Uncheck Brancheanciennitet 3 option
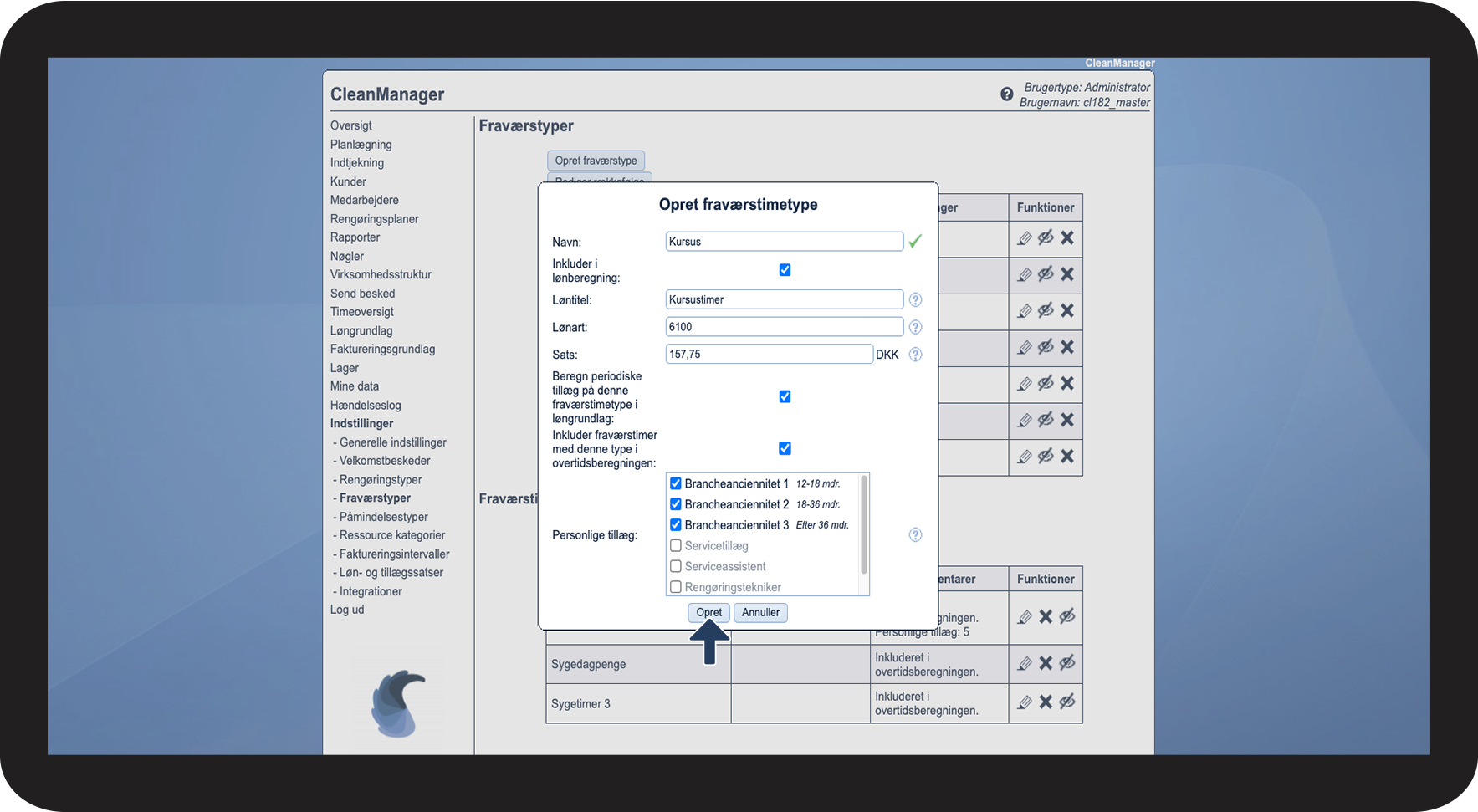 [x=676, y=525]
